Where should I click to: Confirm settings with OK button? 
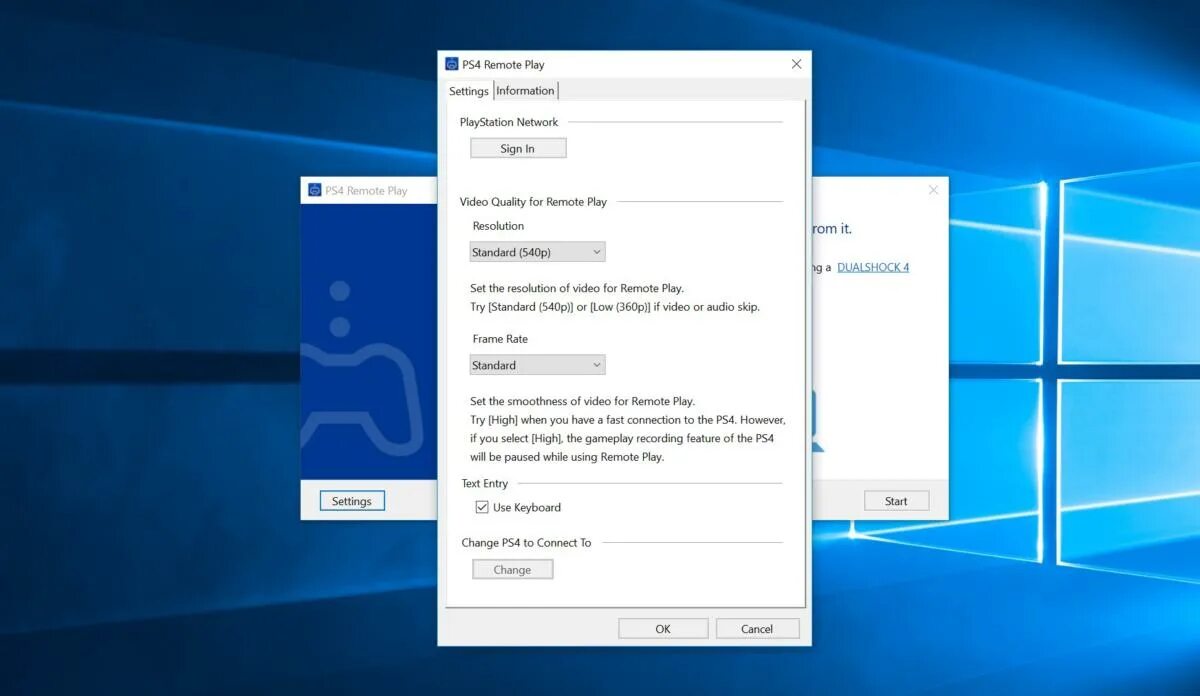663,629
